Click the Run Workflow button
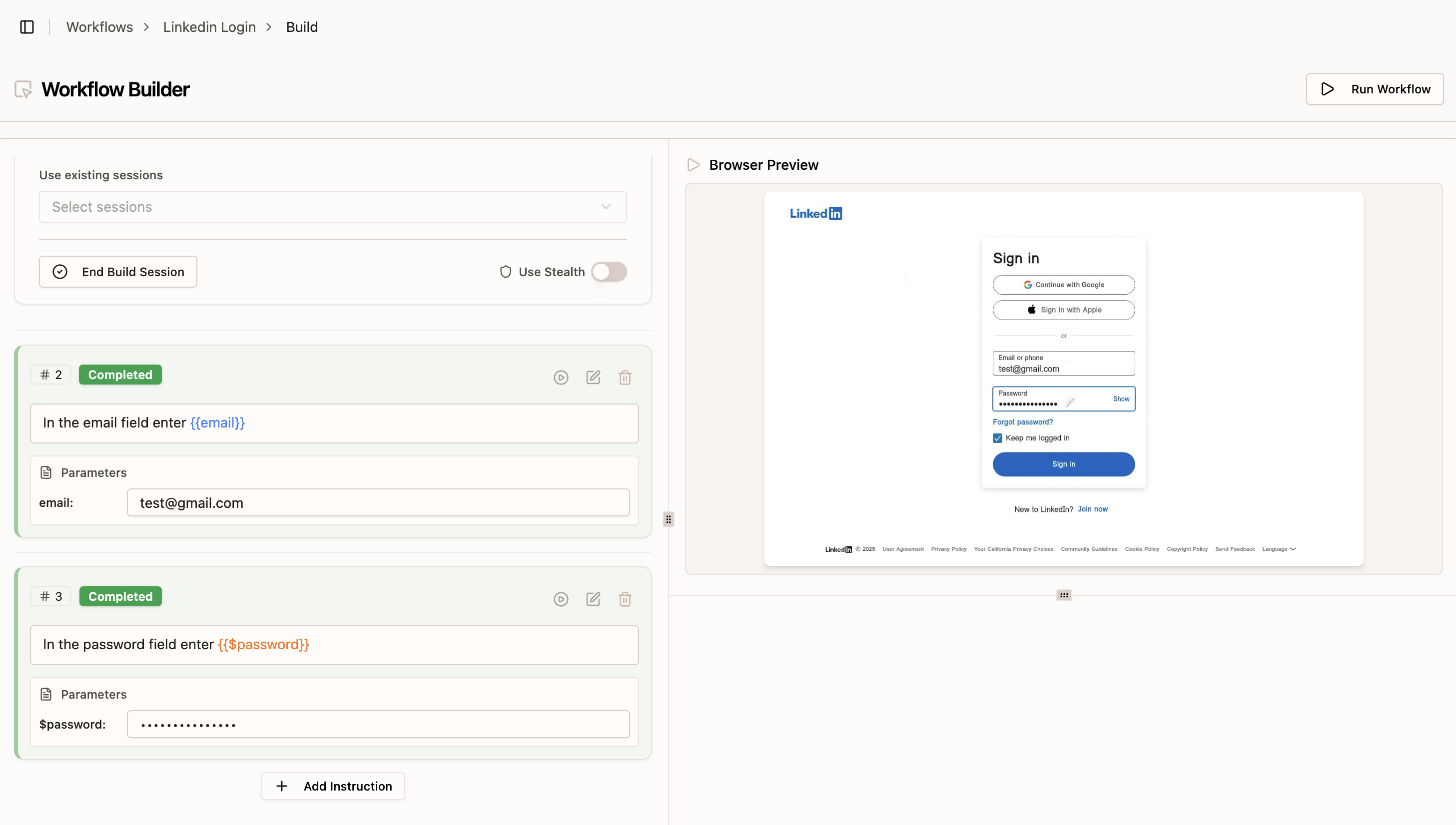The width and height of the screenshot is (1456, 825). [1375, 88]
